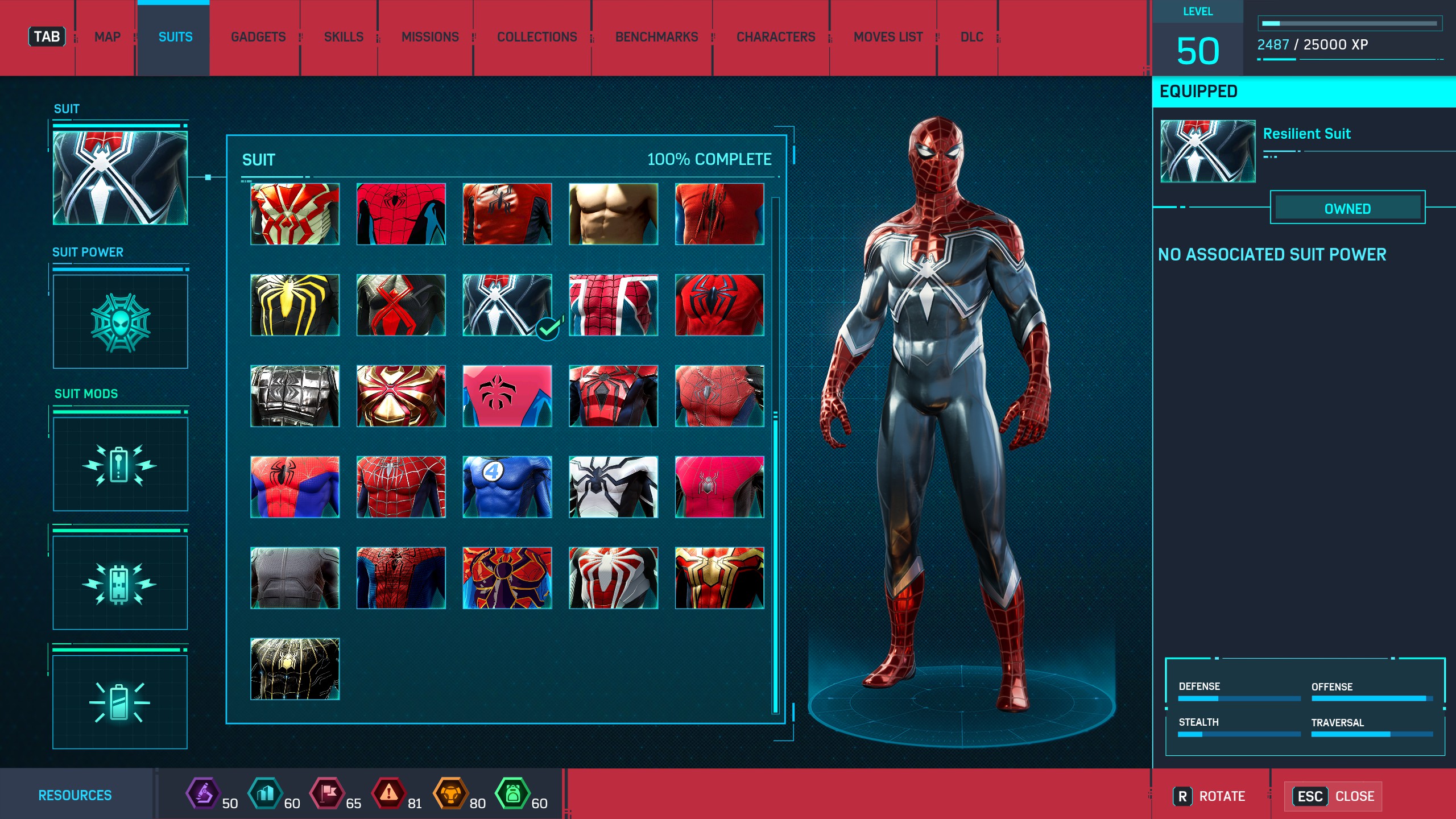1456x819 pixels.
Task: Open the Suit Power spider-web icon slot
Action: [120, 322]
